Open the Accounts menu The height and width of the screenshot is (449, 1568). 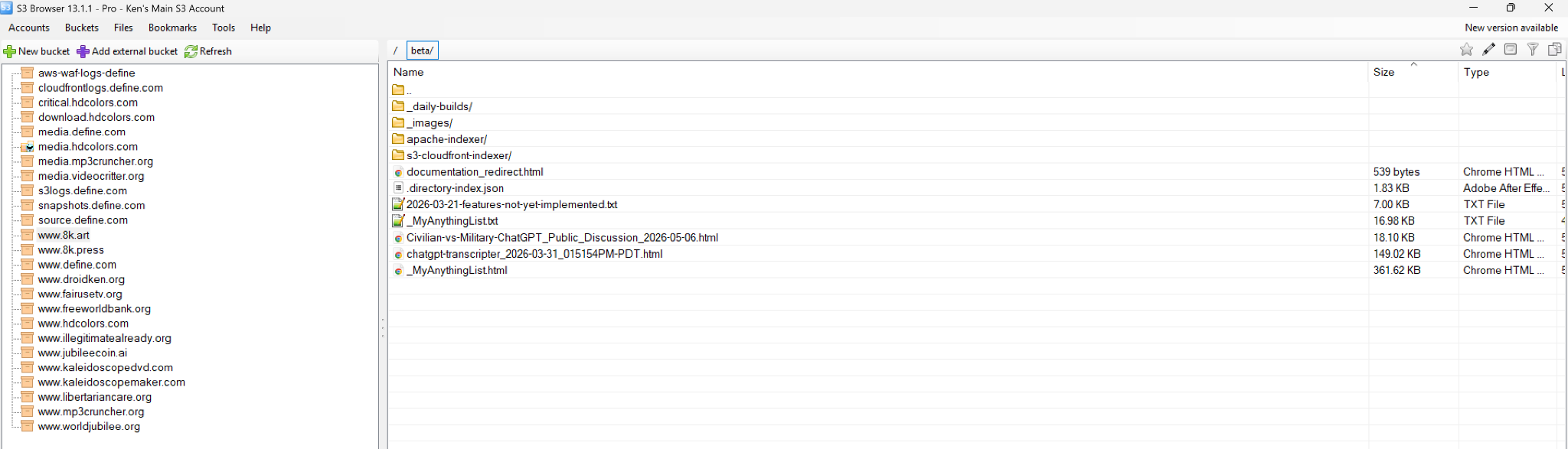(x=29, y=28)
